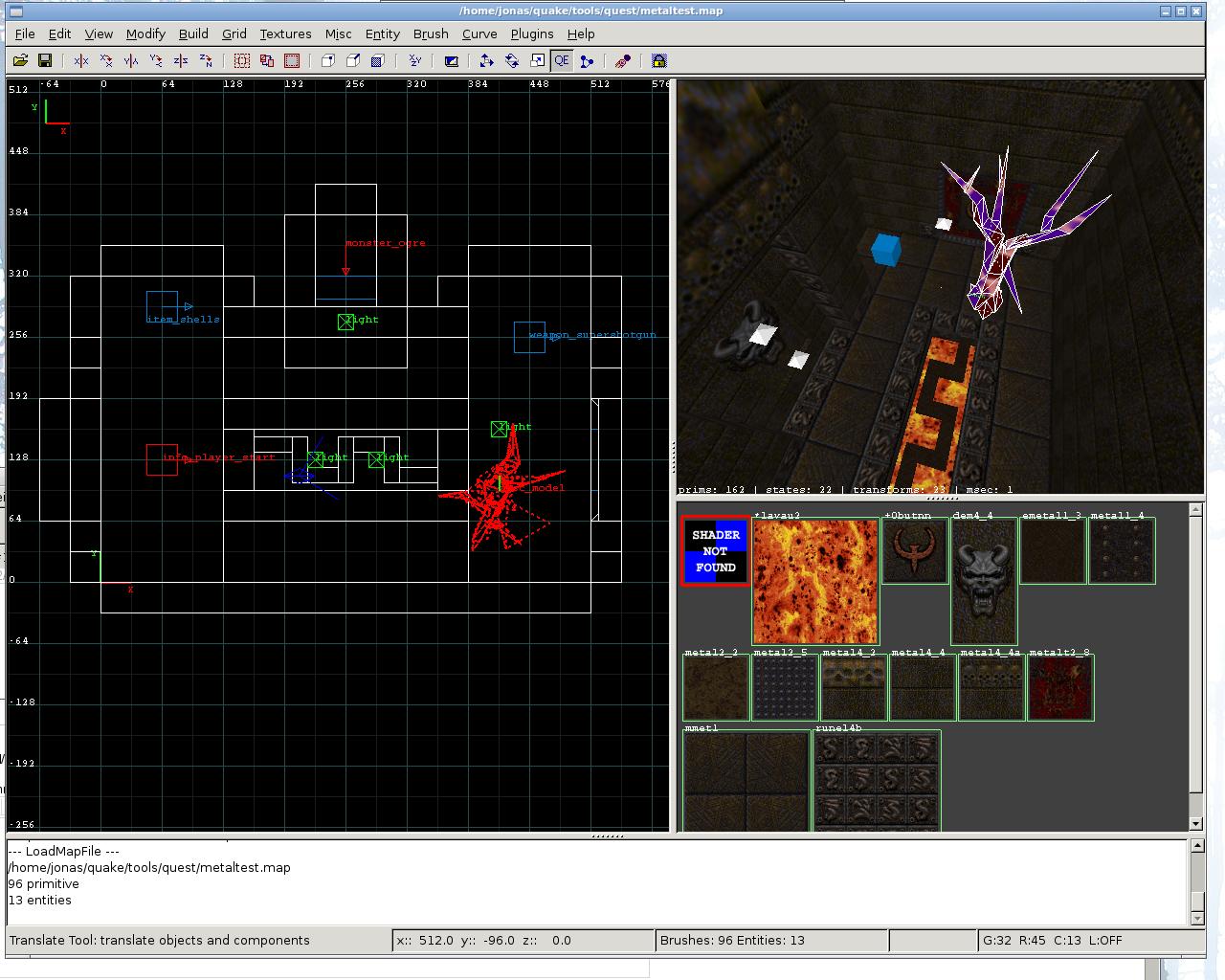Select the lava texture thumbnail
Screen dimensions: 1225x980
point(815,582)
